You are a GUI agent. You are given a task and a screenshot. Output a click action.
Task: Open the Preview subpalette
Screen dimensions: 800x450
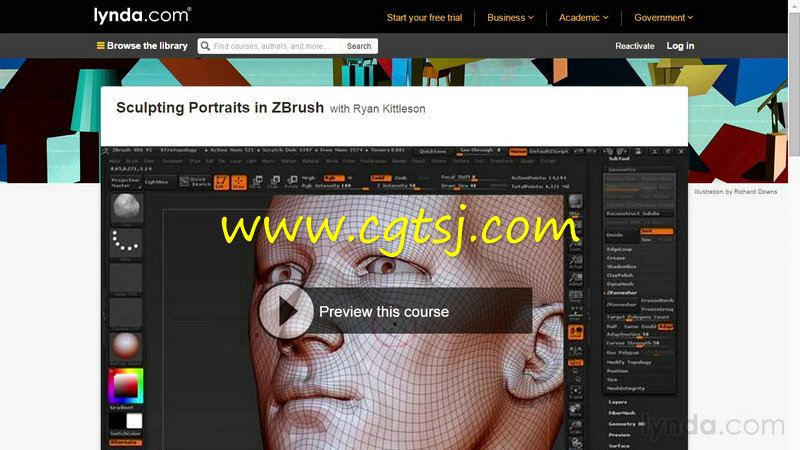[x=619, y=435]
